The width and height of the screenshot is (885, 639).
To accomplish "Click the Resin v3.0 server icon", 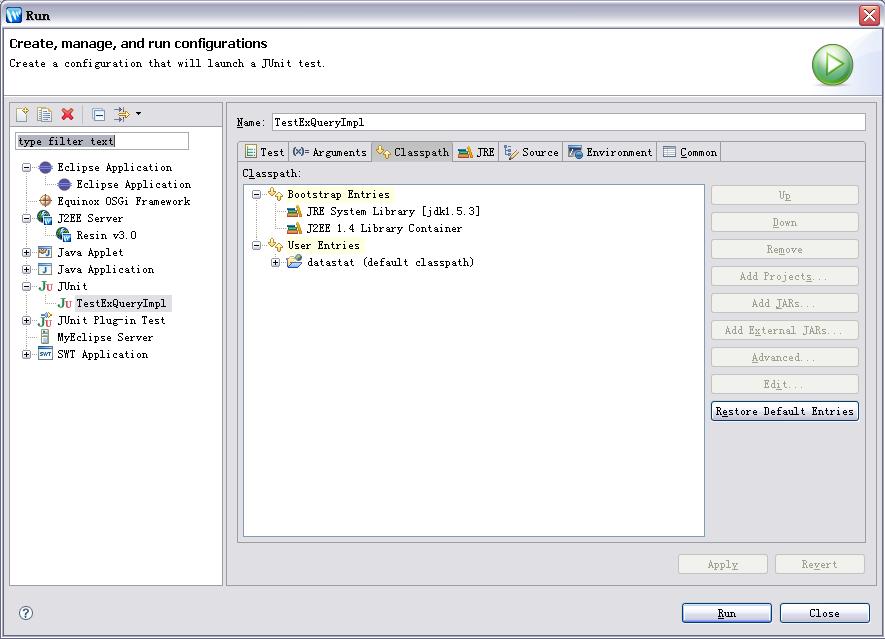I will point(64,235).
